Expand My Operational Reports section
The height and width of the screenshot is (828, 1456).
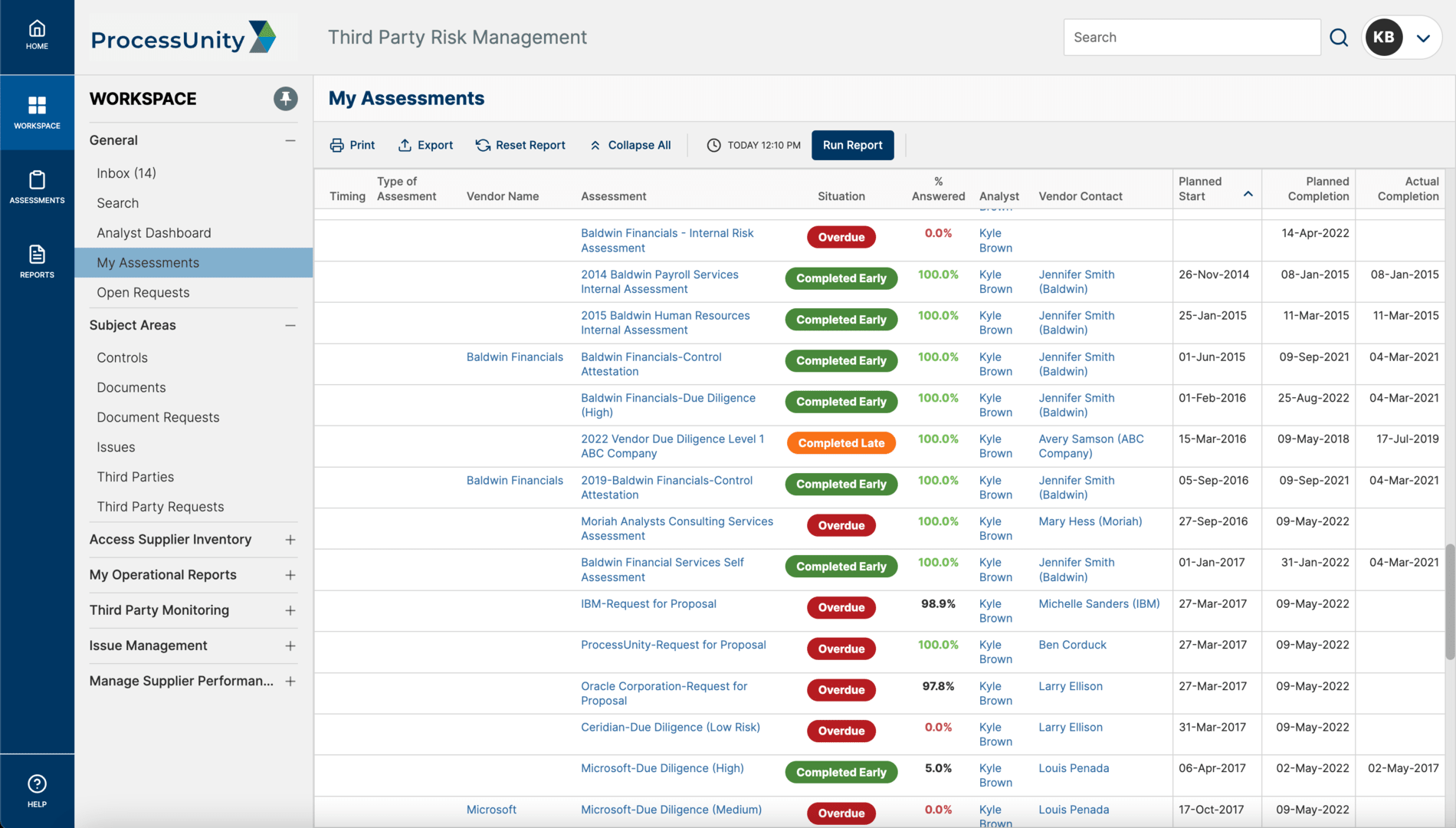coord(290,575)
